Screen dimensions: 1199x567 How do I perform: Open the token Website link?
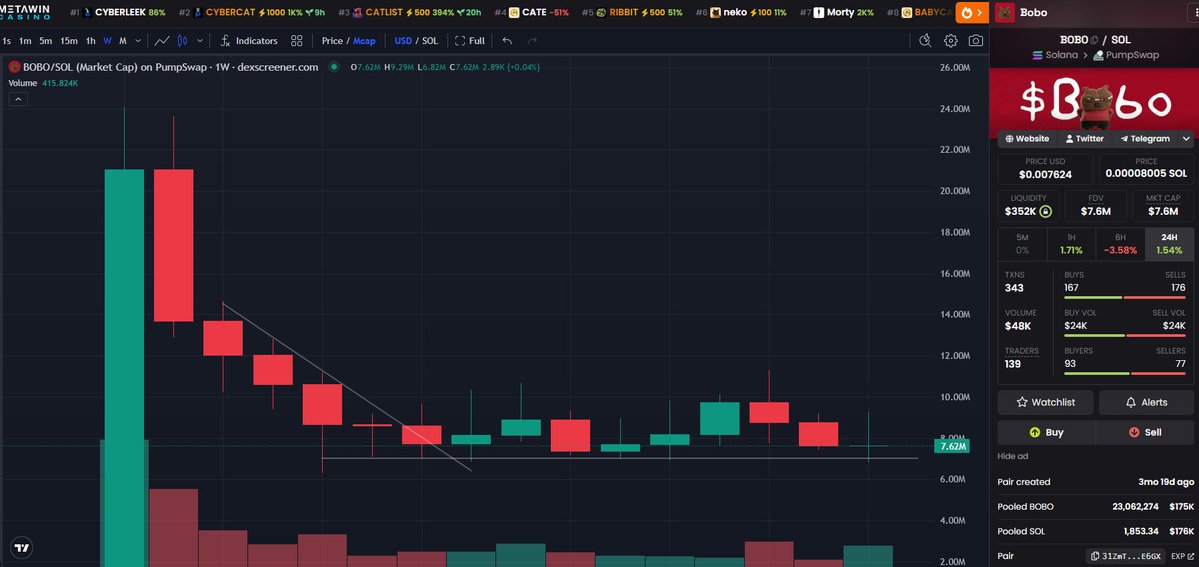[1027, 138]
